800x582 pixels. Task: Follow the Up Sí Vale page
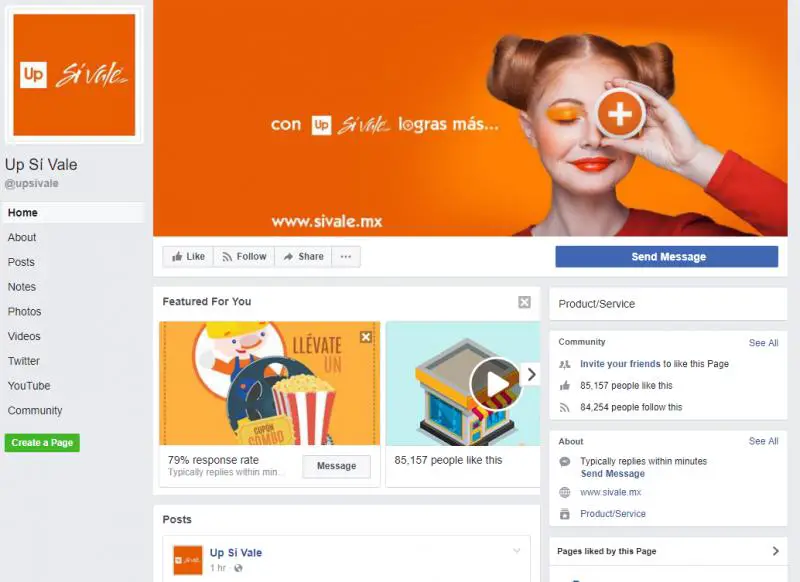[x=244, y=257]
